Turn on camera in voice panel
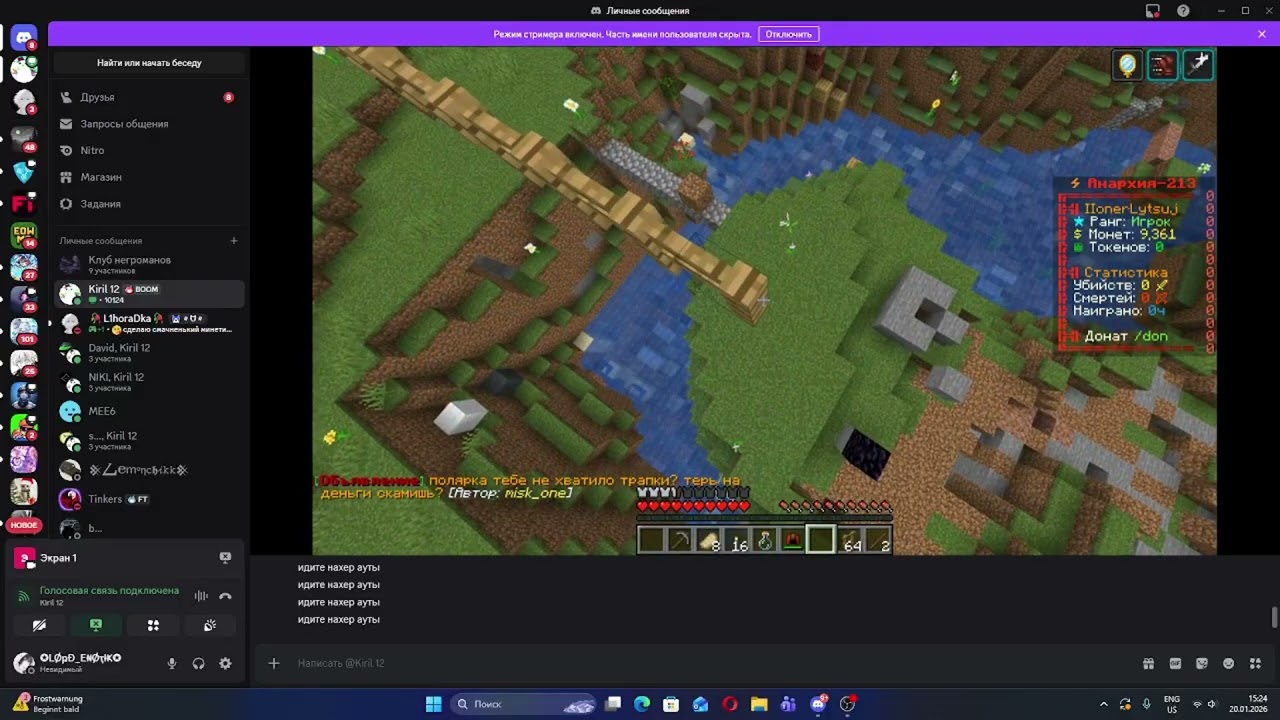Image resolution: width=1280 pixels, height=720 pixels. (x=39, y=625)
